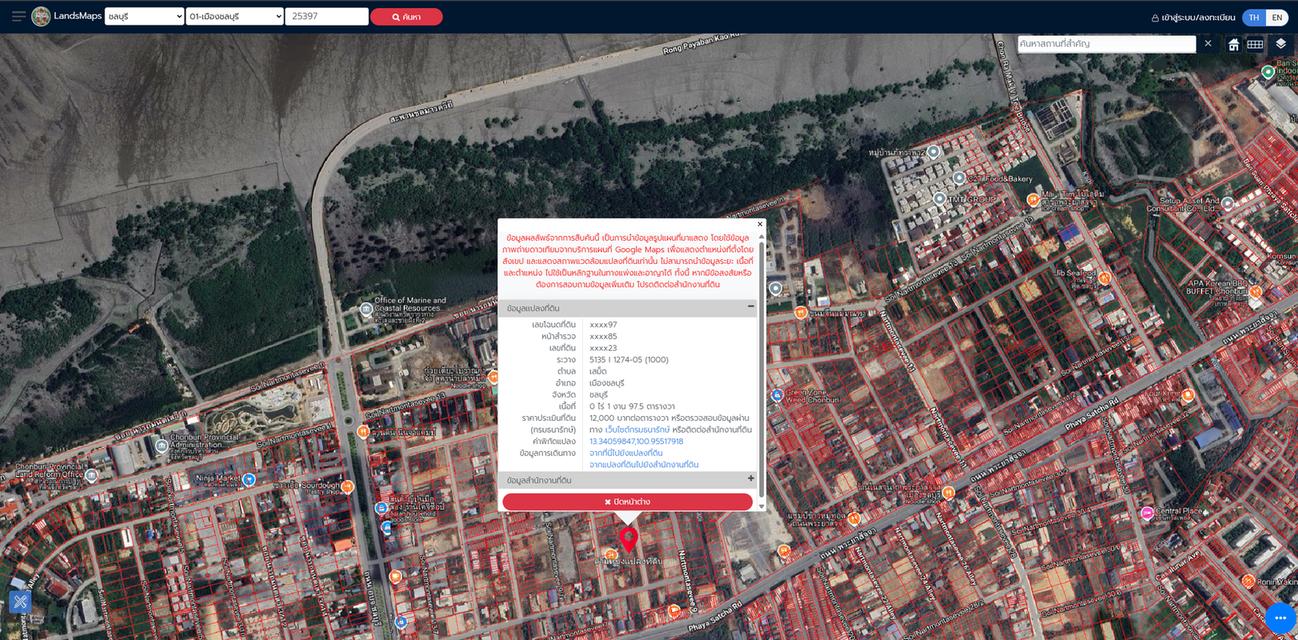Switch interface language to EN
This screenshot has width=1298, height=640.
click(1277, 16)
